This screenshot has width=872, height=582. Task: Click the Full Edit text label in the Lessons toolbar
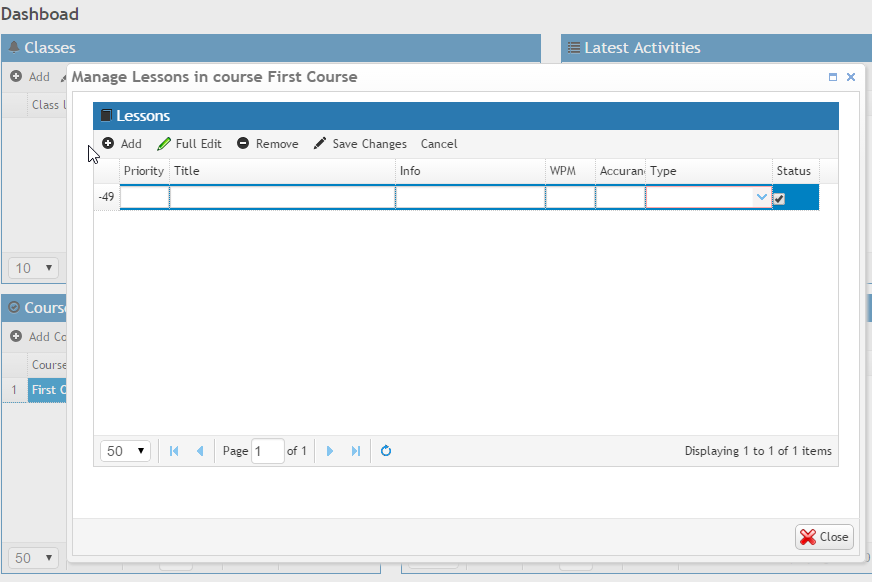[x=199, y=144]
